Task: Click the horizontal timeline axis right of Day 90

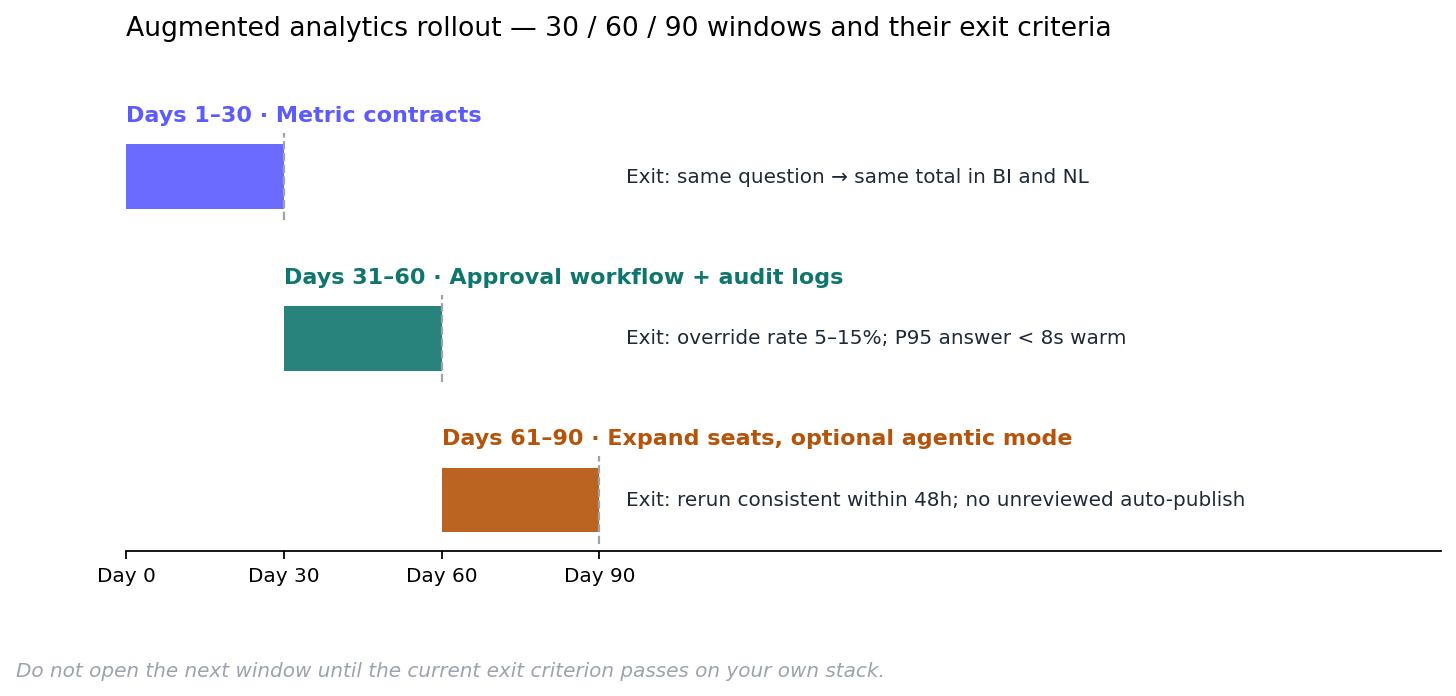Action: point(1020,551)
